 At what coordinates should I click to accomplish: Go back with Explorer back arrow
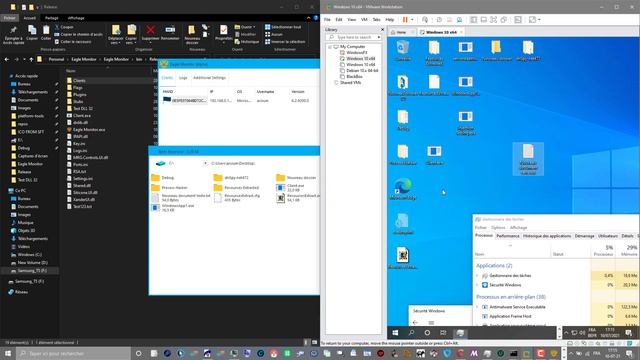(7, 59)
